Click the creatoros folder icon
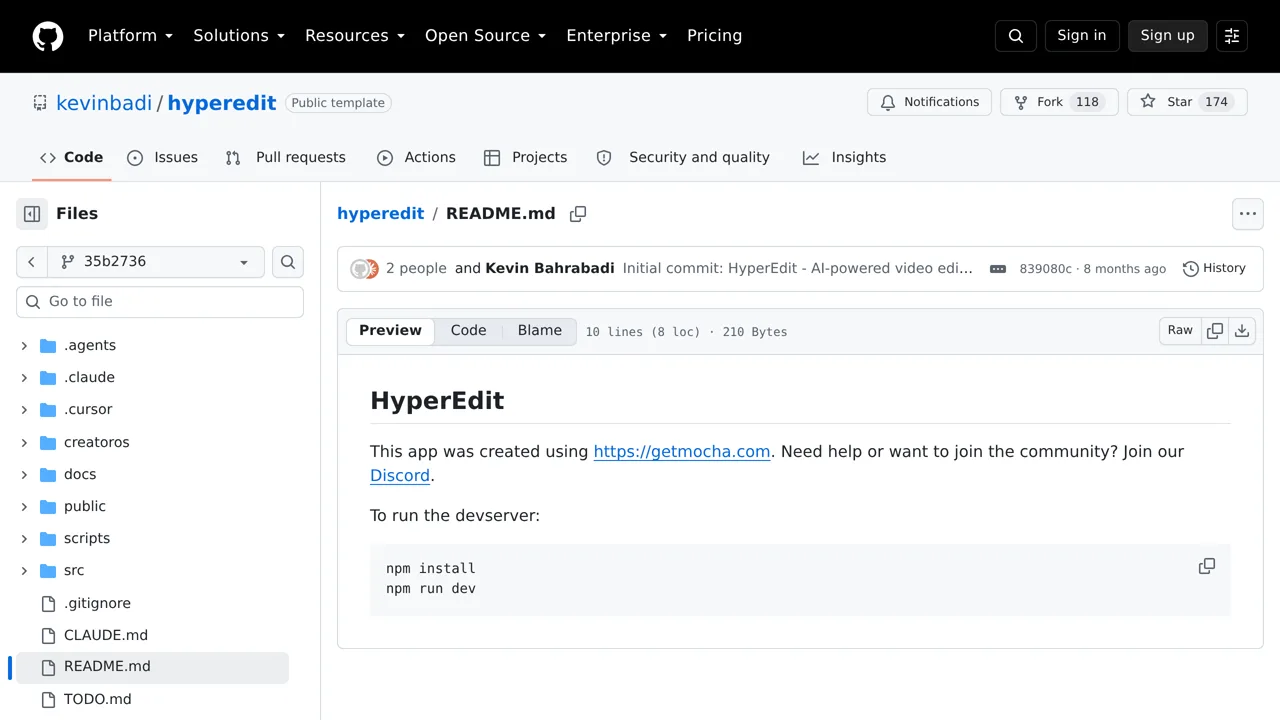 point(48,442)
